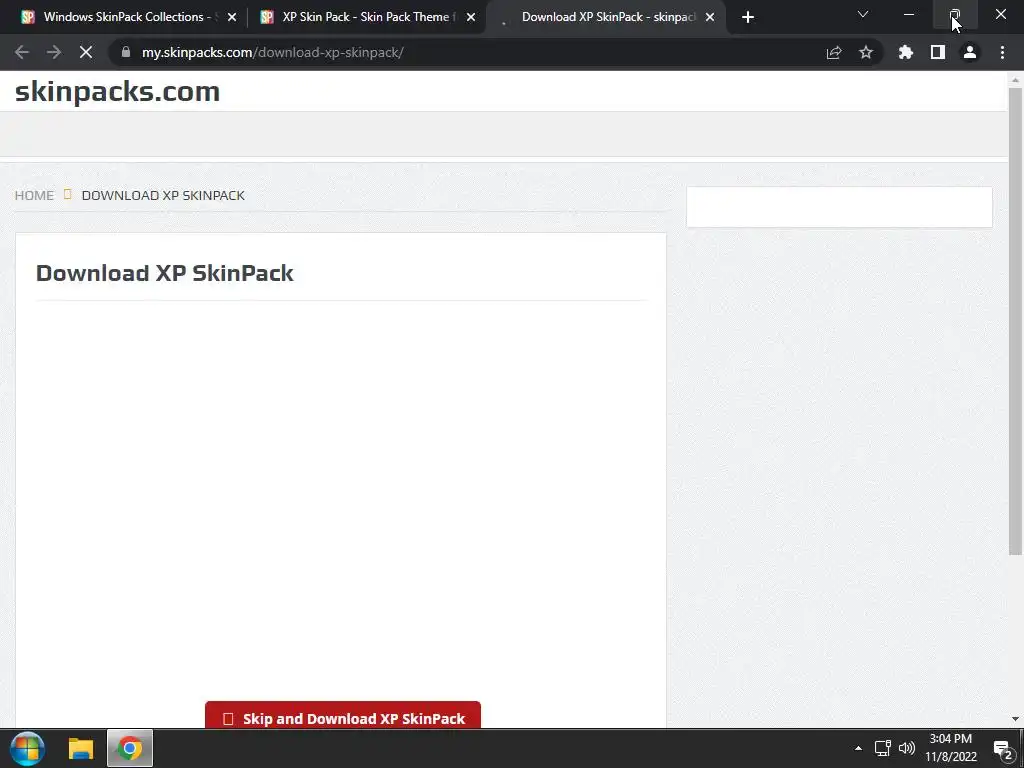Open the Extensions puzzle menu
Image resolution: width=1024 pixels, height=768 pixels.
coord(906,52)
